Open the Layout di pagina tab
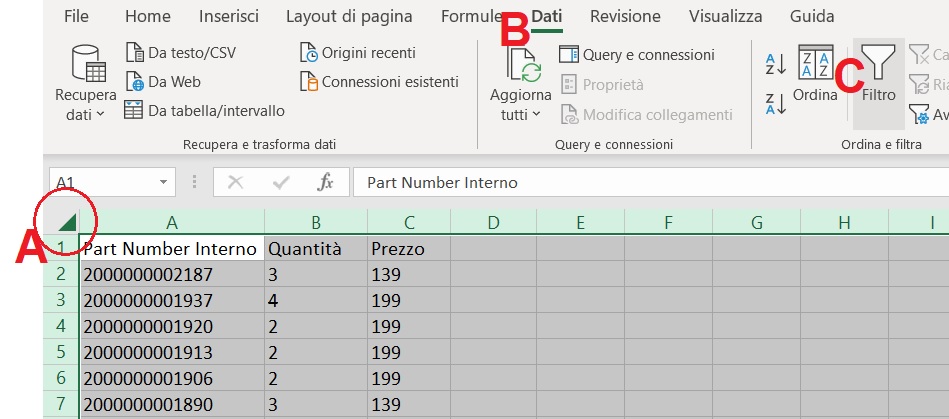The image size is (949, 419). point(349,17)
